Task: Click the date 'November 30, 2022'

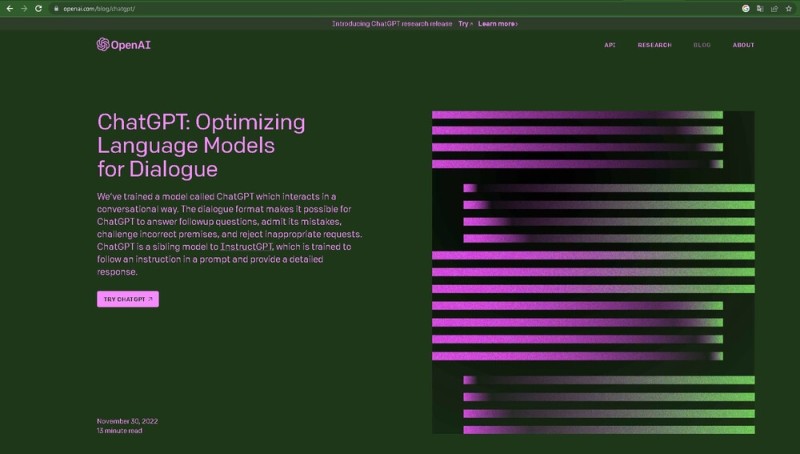Action: (x=127, y=421)
